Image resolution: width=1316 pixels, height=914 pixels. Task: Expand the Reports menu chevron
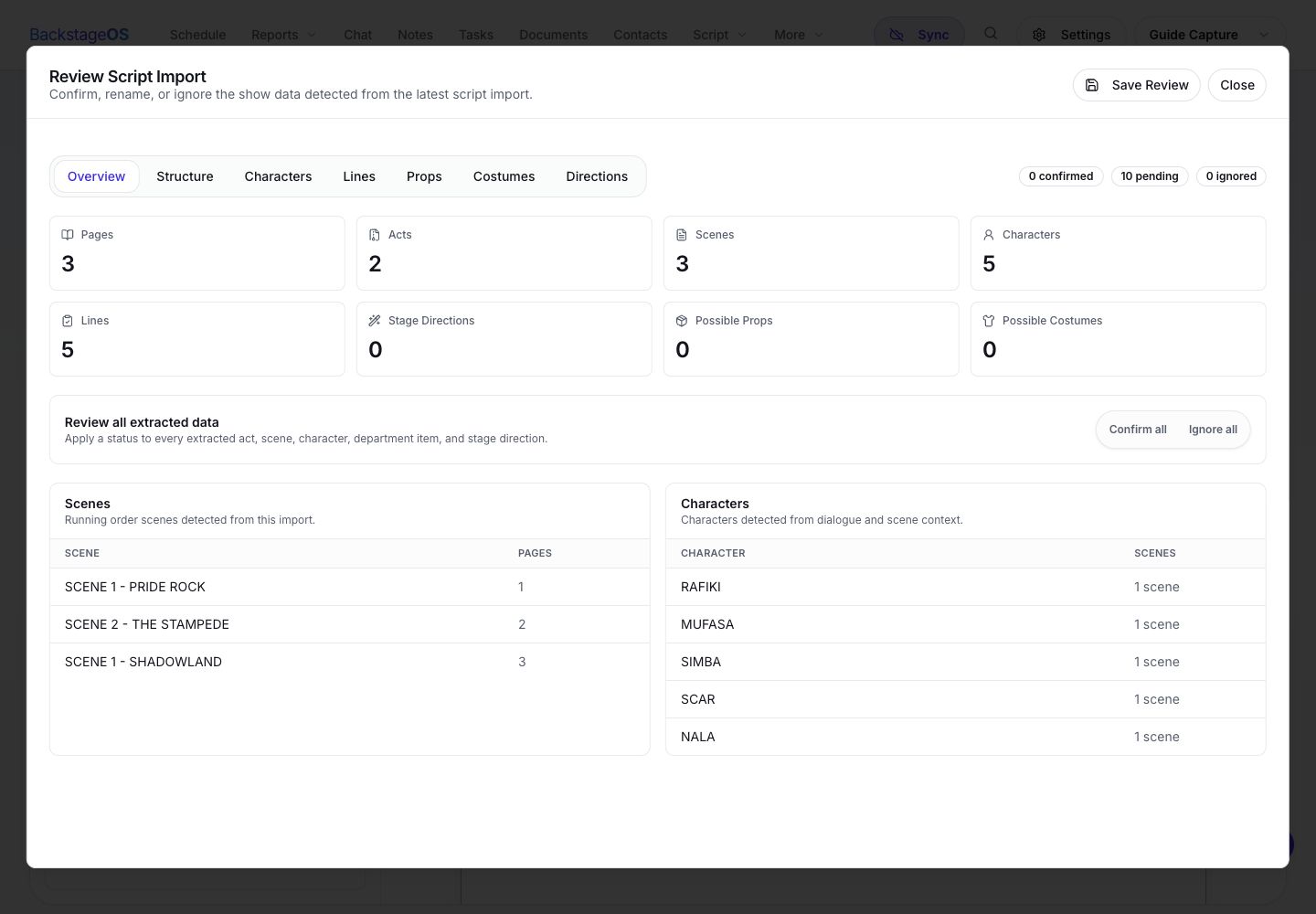(312, 35)
